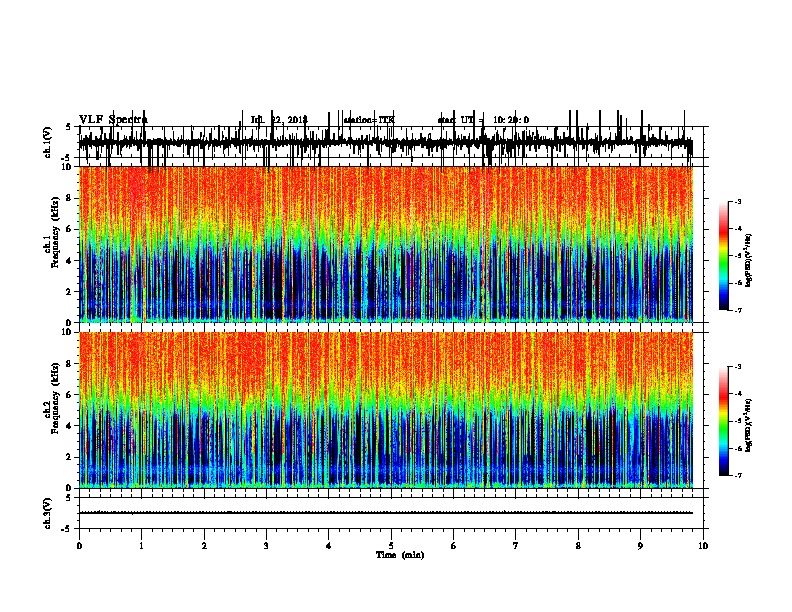
Task: Click the time axis tick label "8"
Action: 578,545
